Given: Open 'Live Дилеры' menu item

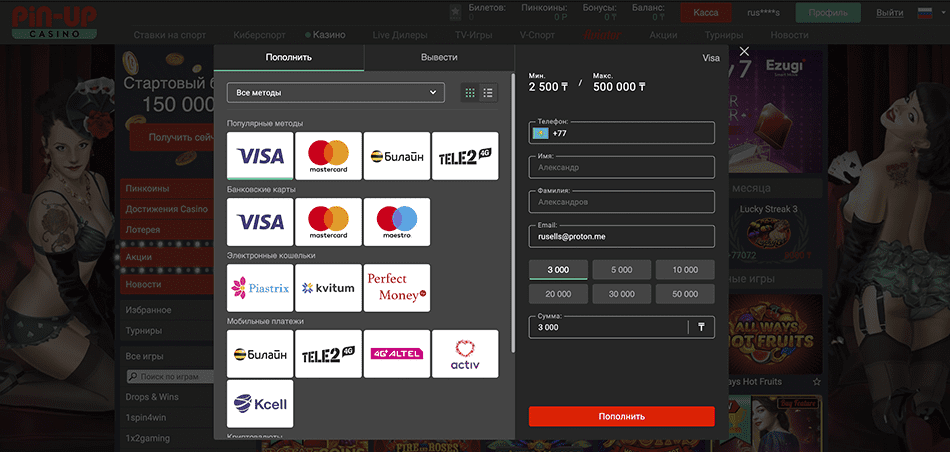Looking at the screenshot, I should coord(400,35).
